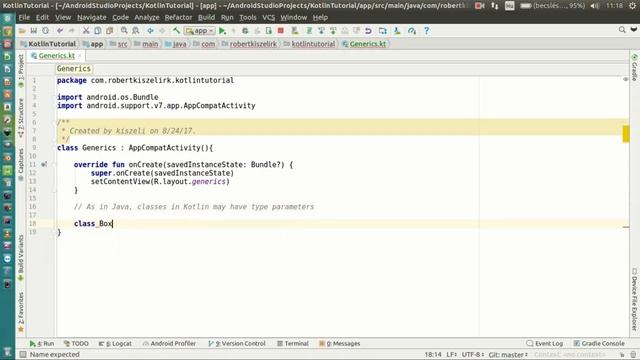Change the LF line separator selector
This screenshot has width=640, height=360.
click(x=451, y=355)
